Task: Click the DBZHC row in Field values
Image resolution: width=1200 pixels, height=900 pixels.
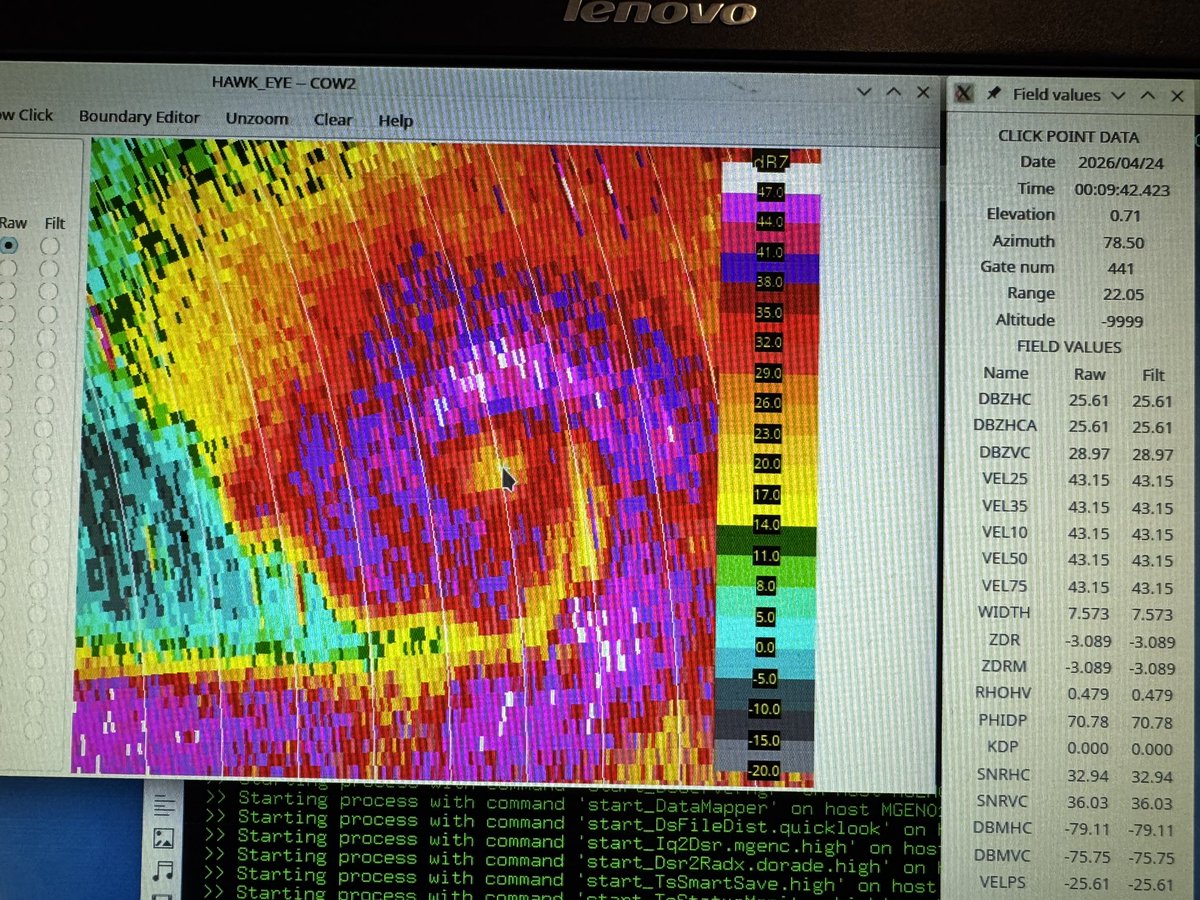Action: [x=1007, y=398]
